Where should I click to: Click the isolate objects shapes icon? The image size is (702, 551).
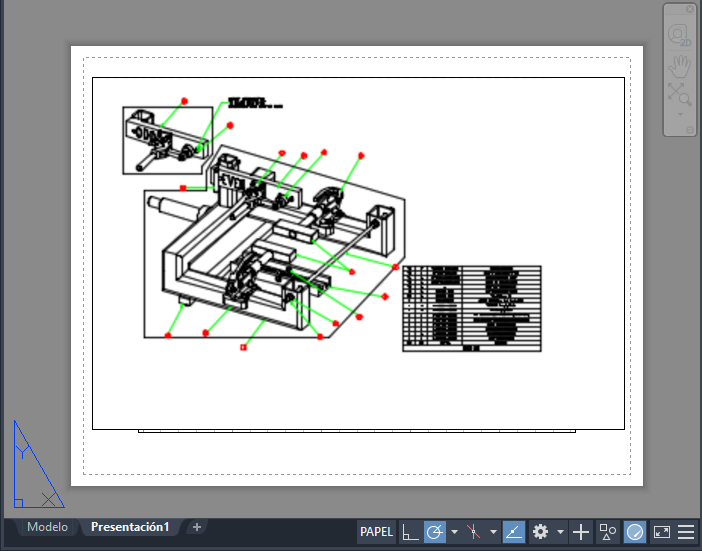(x=608, y=532)
